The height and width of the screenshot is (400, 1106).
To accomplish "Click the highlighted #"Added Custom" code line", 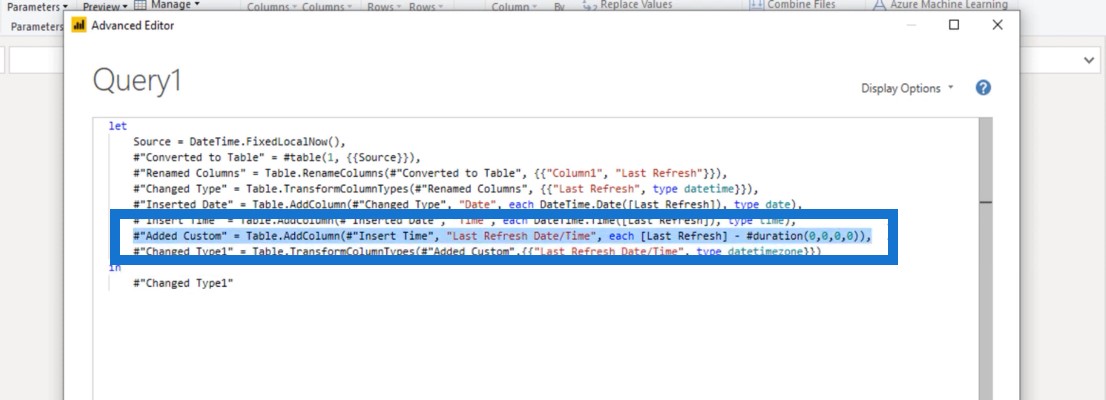I will coord(502,236).
